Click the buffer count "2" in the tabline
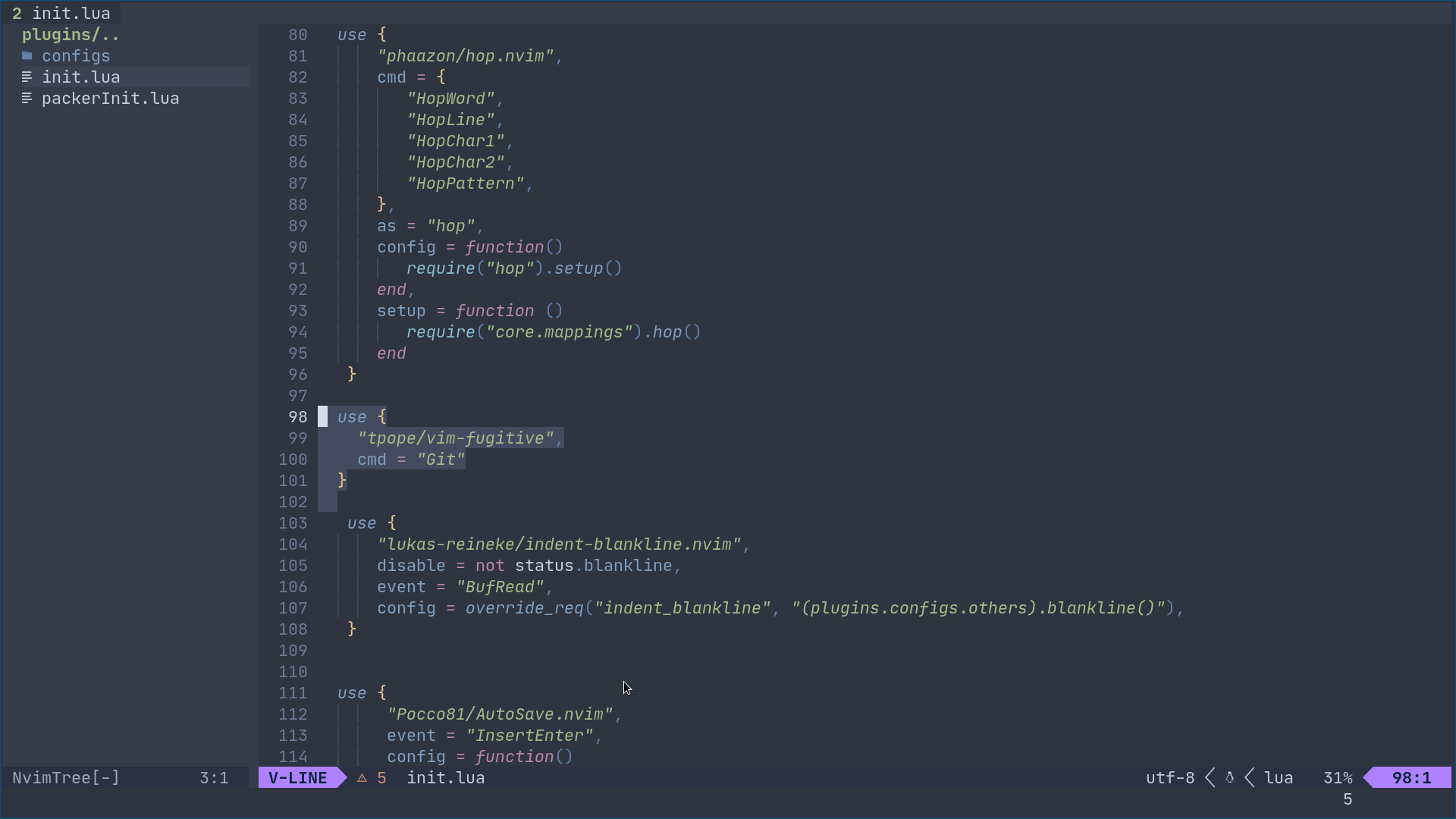The height and width of the screenshot is (819, 1456). [x=18, y=13]
